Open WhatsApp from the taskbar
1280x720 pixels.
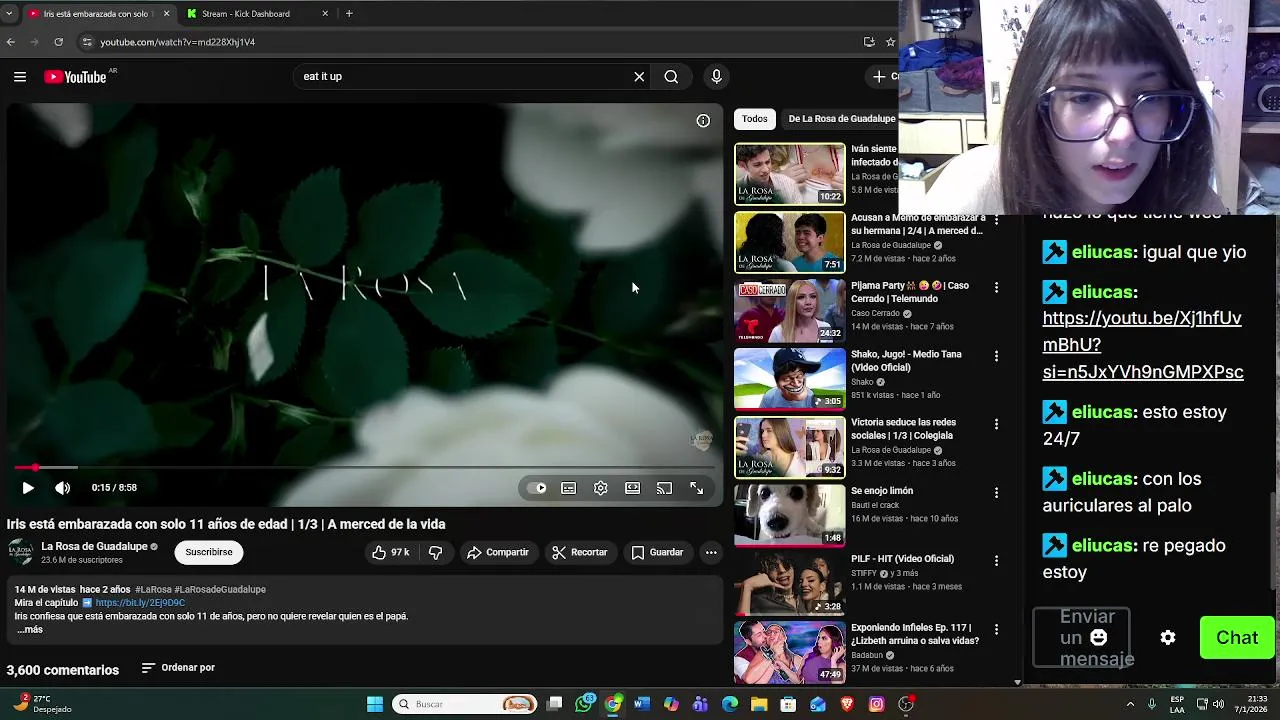click(585, 704)
